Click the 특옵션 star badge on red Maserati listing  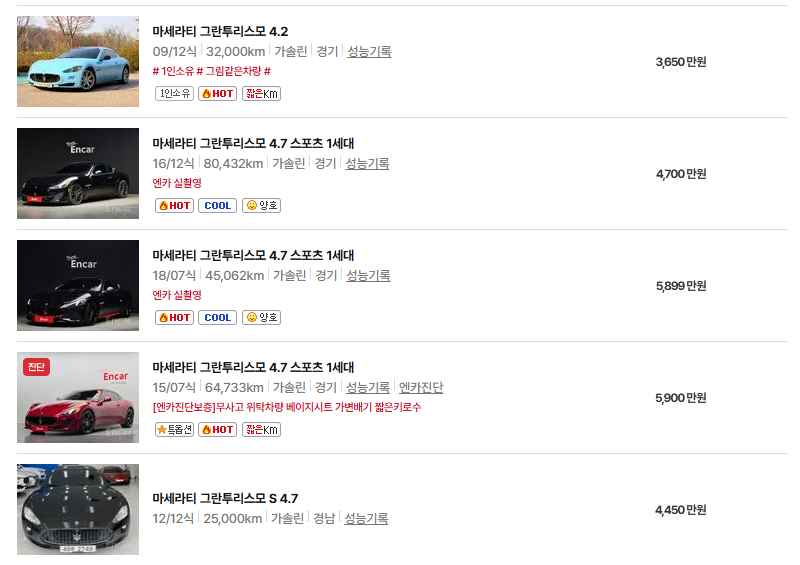tap(174, 429)
